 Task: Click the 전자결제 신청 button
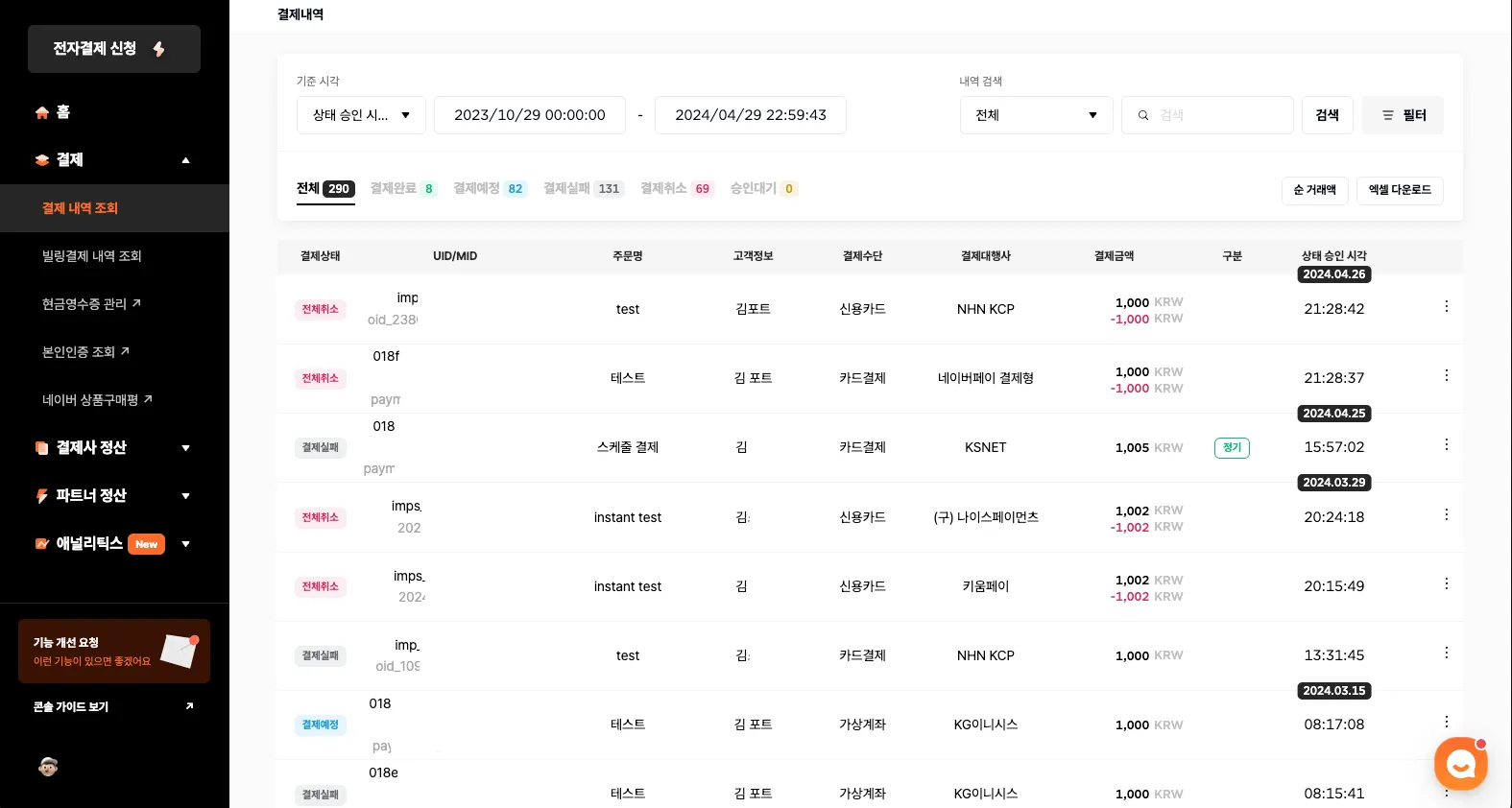coord(114,49)
